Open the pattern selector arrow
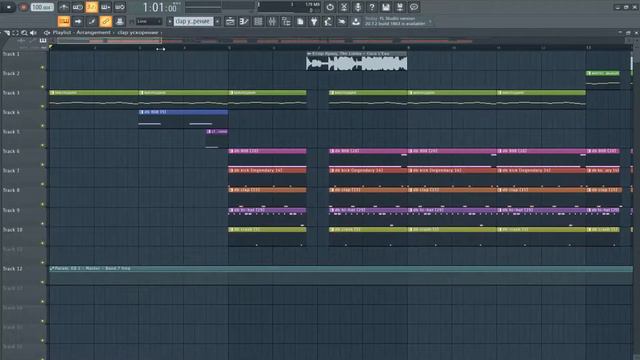 [x=170, y=21]
